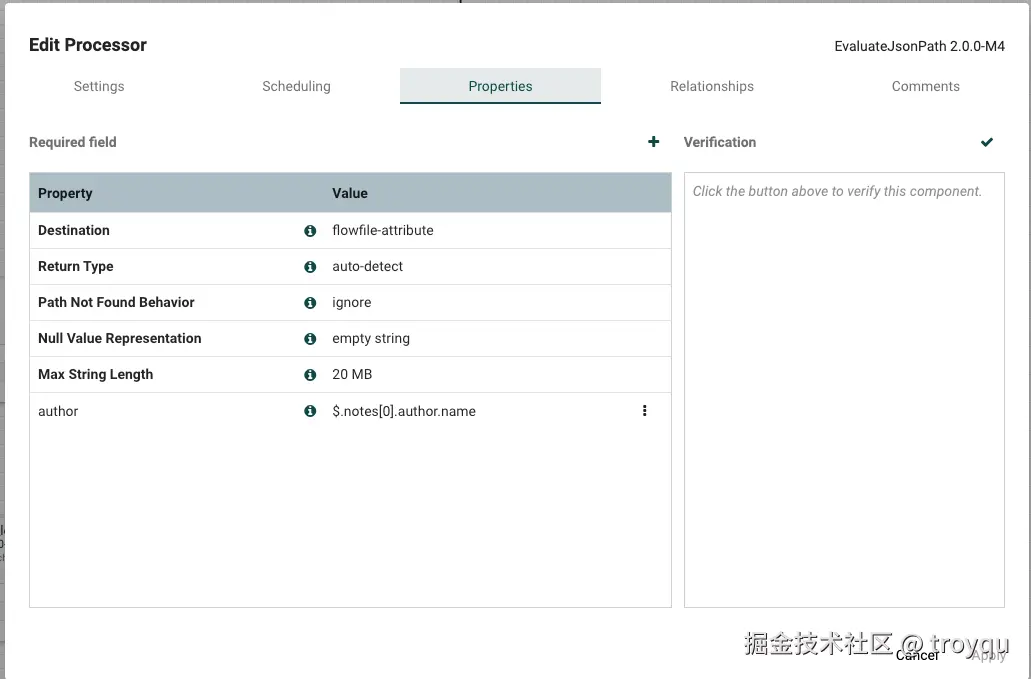
Task: Open the Relationships tab
Action: pos(712,86)
